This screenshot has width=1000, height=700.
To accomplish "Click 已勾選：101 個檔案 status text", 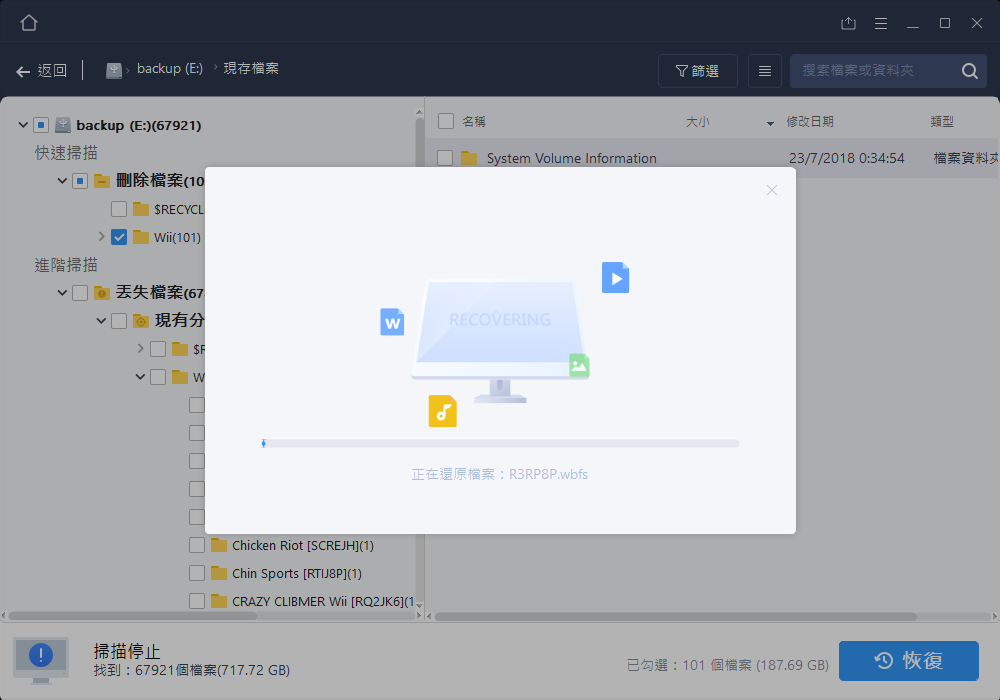I will coord(728,666).
